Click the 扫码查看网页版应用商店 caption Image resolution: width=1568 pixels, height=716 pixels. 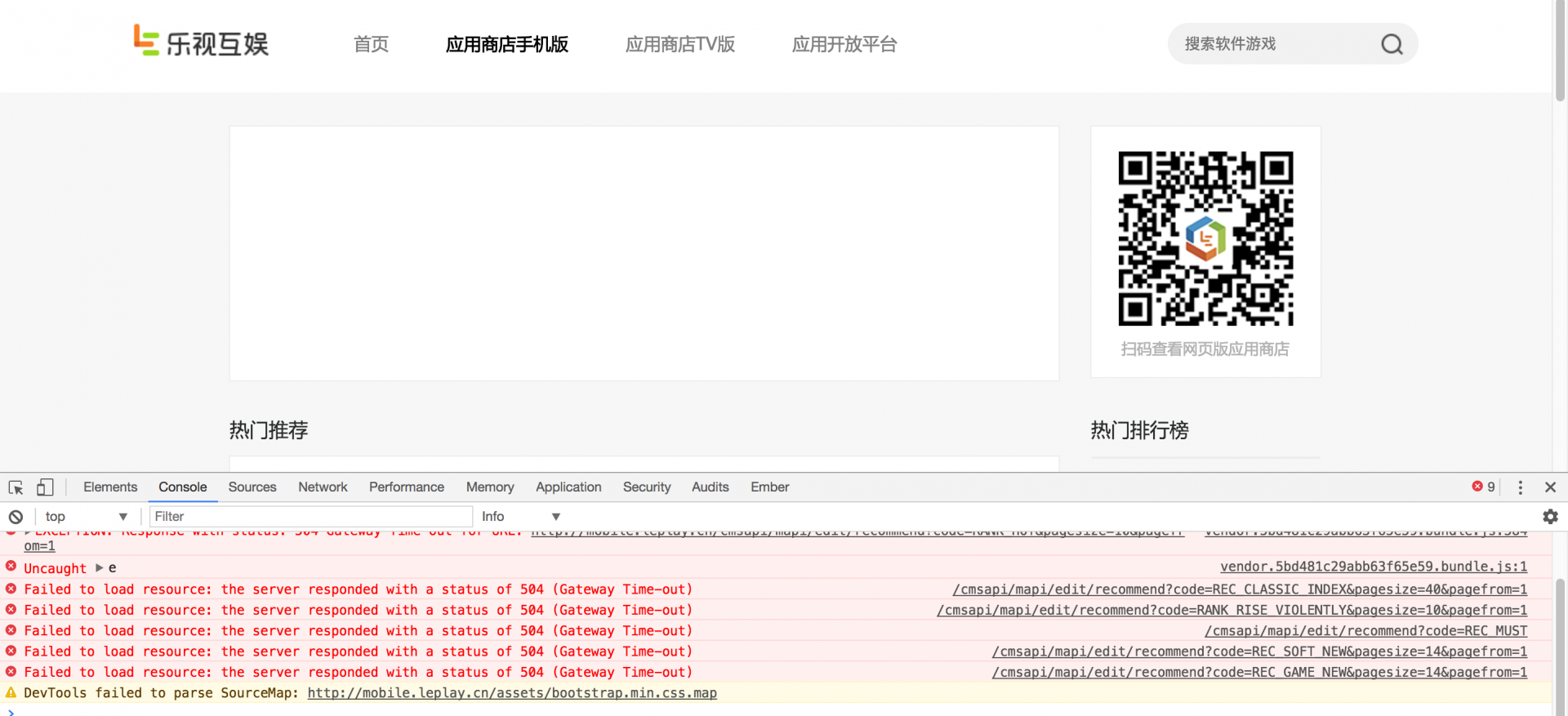(x=1205, y=349)
